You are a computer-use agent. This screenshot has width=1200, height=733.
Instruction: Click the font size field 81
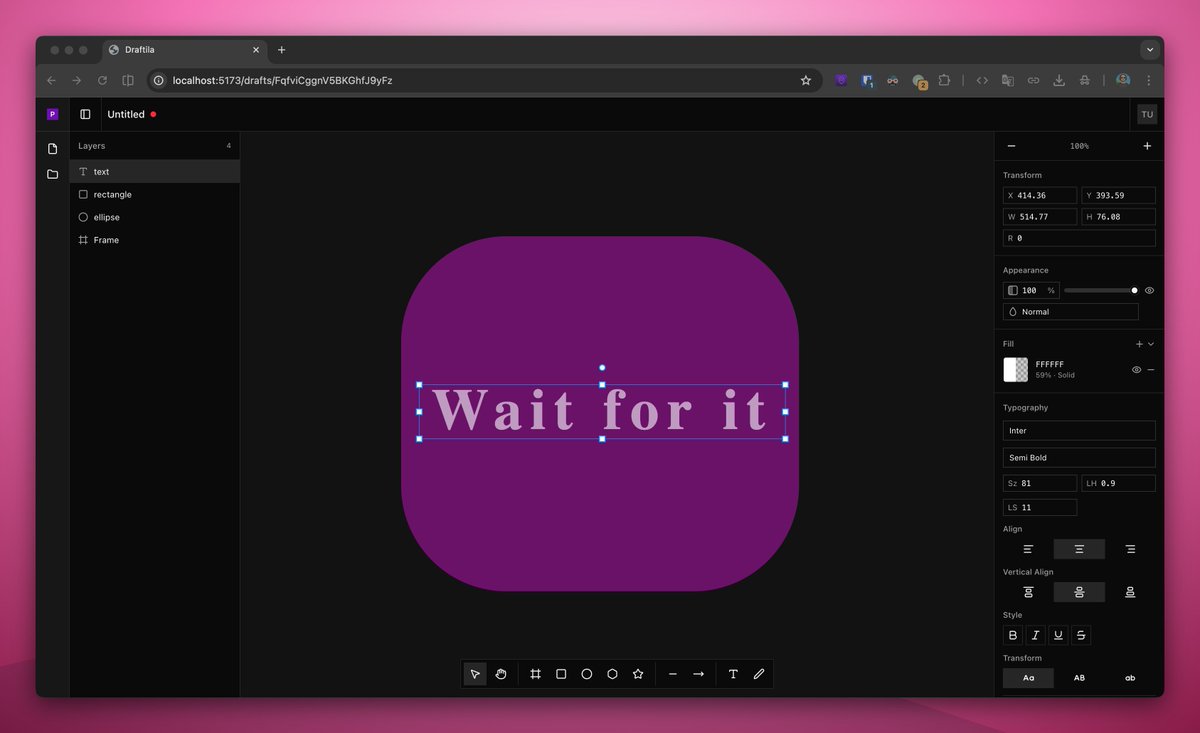tap(1040, 483)
